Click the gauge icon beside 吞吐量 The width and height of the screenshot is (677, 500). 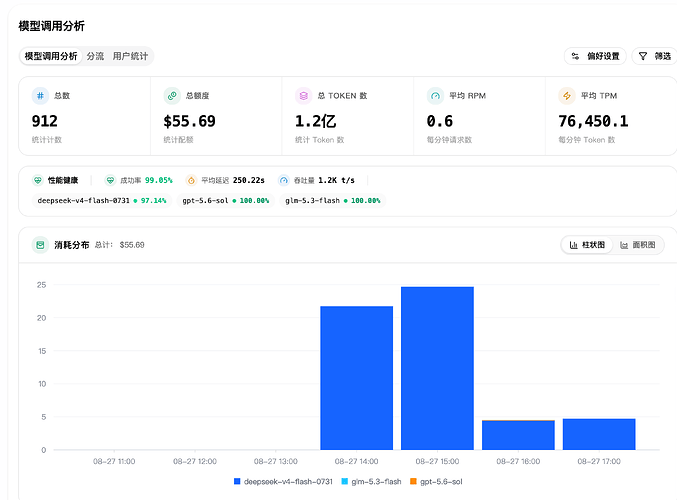pyautogui.click(x=284, y=180)
